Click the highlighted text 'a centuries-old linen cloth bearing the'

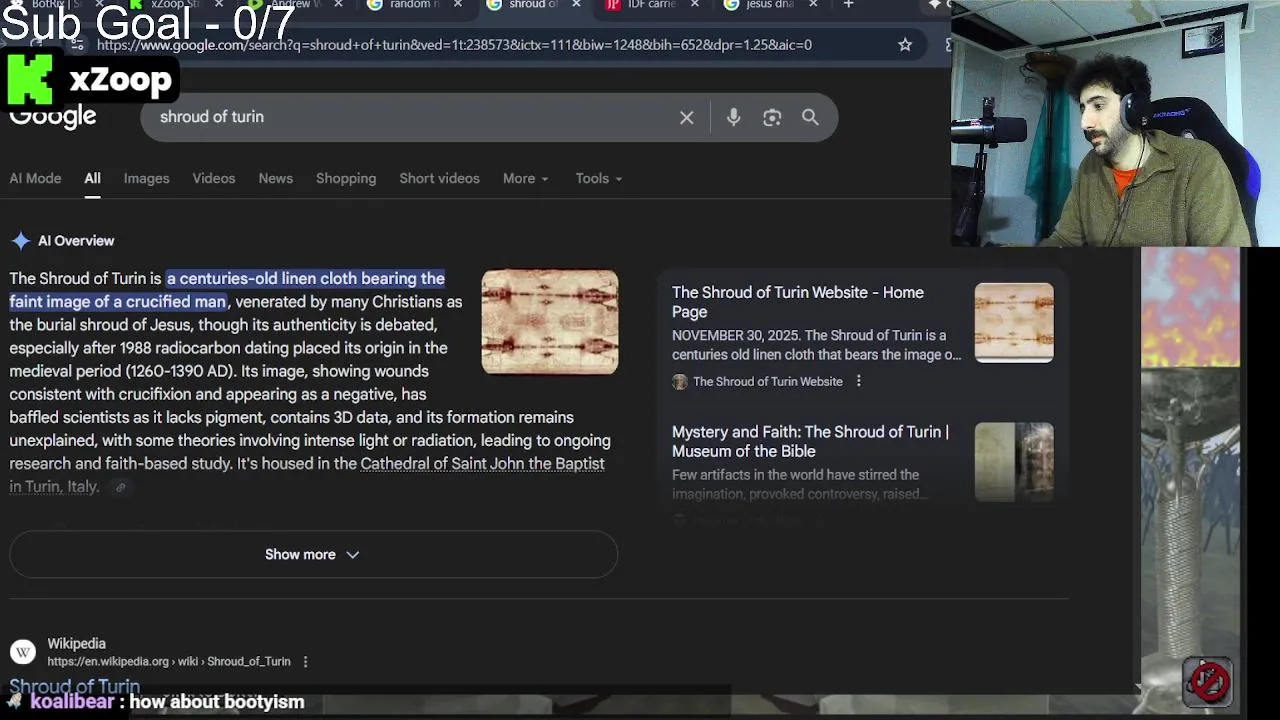306,278
